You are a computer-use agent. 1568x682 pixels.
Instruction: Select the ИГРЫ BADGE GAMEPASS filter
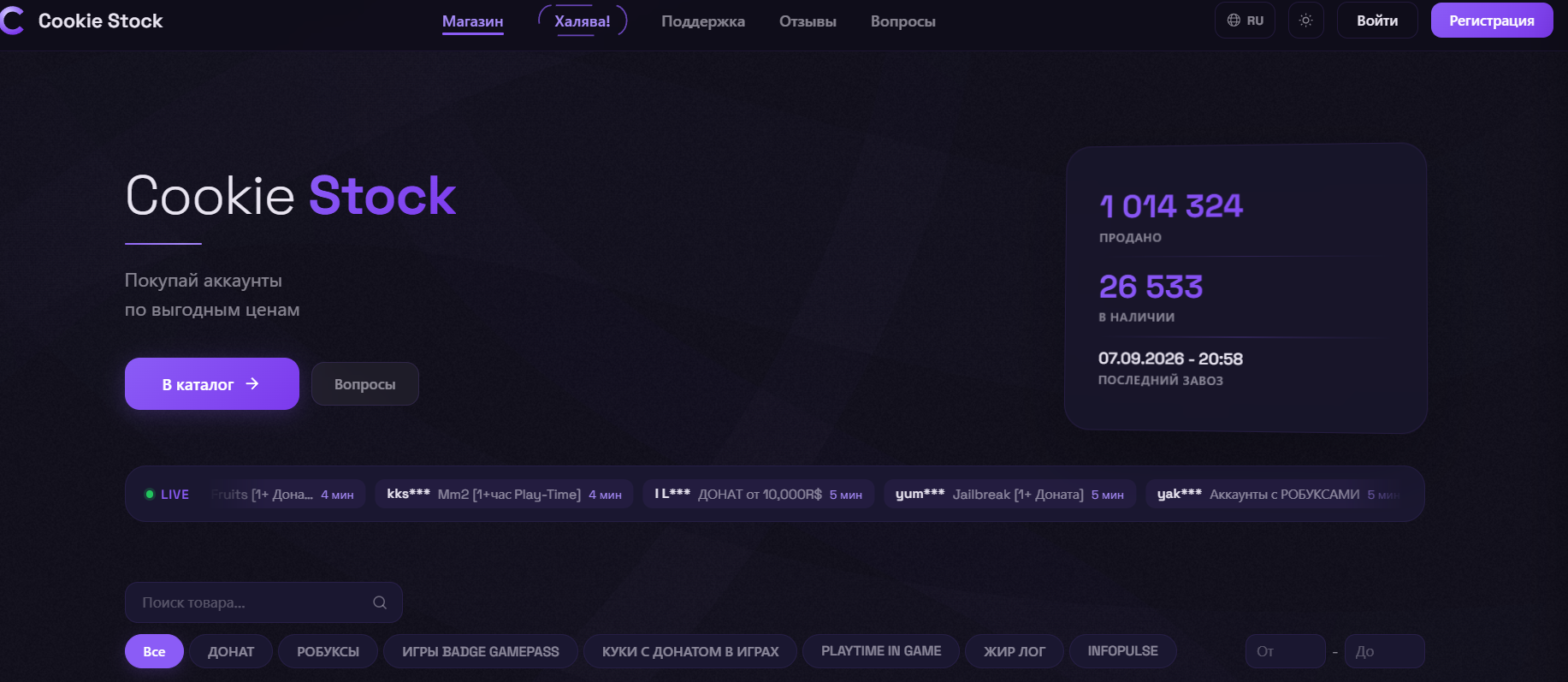[481, 651]
